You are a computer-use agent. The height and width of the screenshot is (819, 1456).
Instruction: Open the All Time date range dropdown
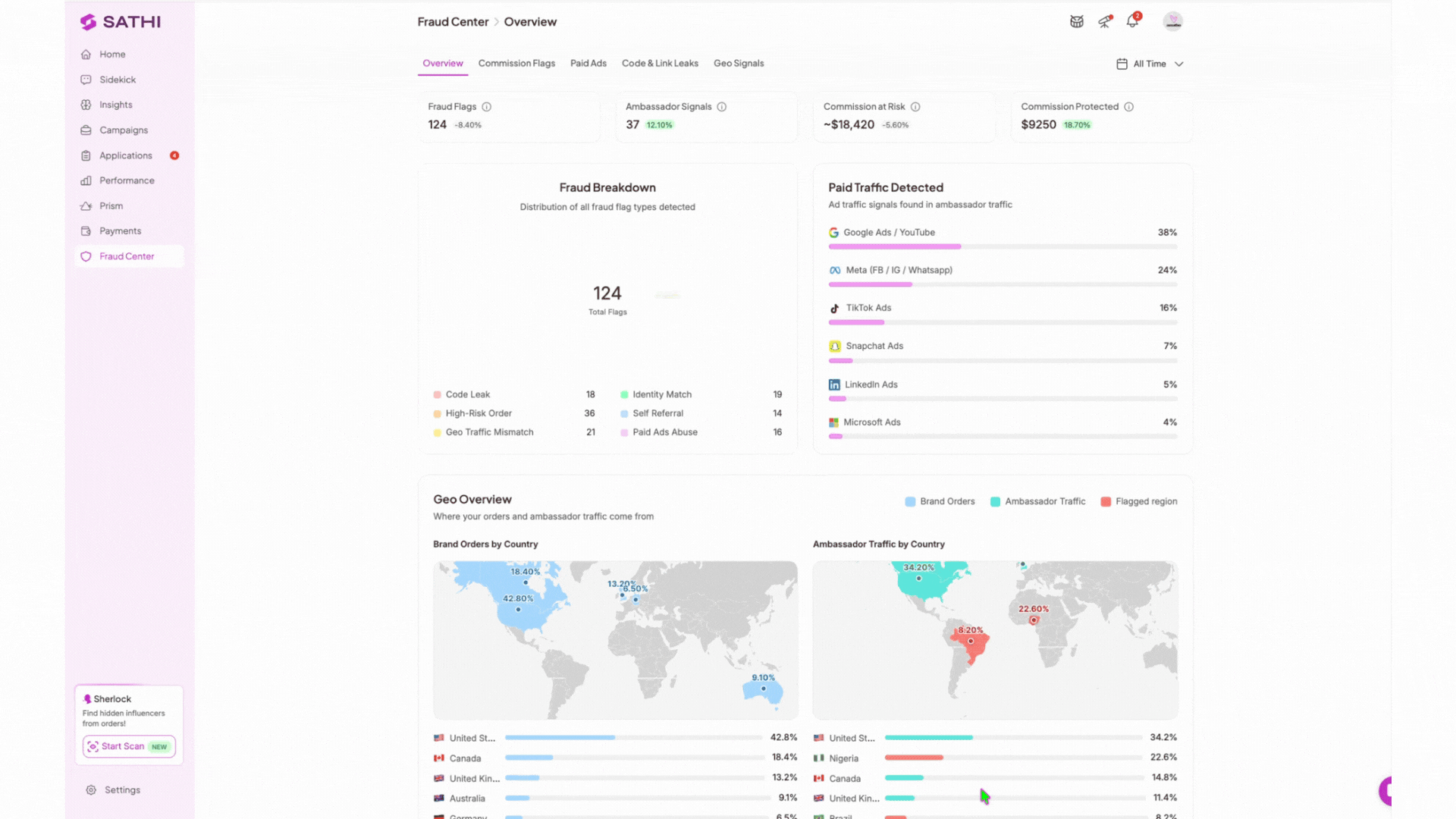click(x=1150, y=64)
